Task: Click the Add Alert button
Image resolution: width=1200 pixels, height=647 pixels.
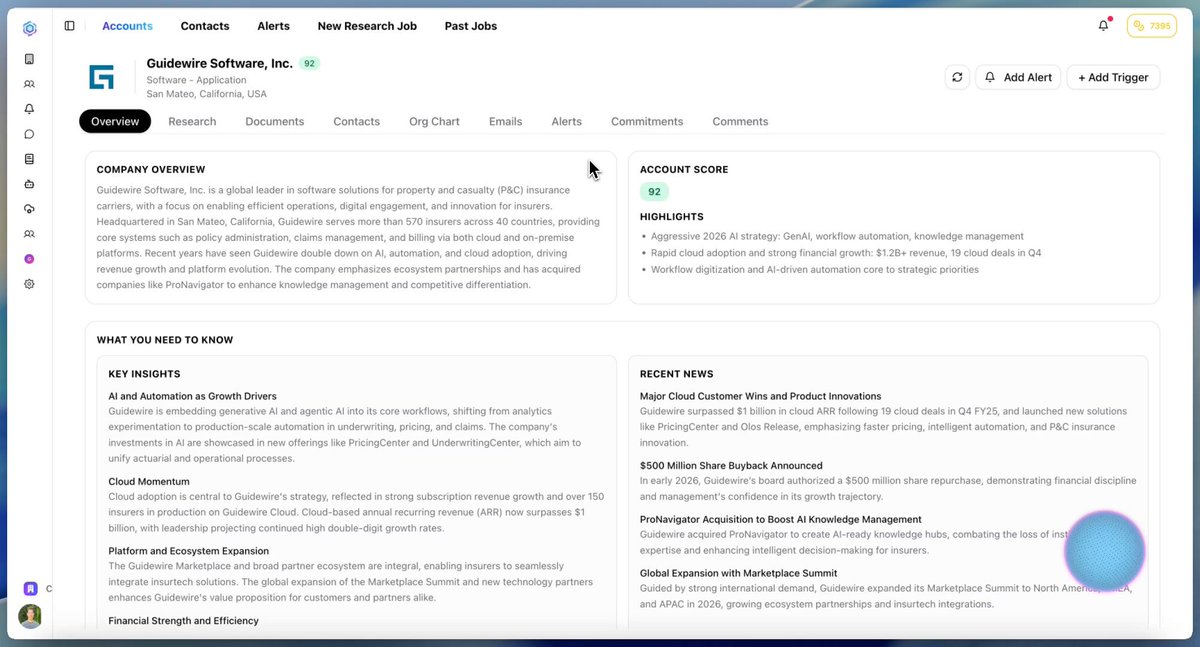Action: click(x=1018, y=77)
